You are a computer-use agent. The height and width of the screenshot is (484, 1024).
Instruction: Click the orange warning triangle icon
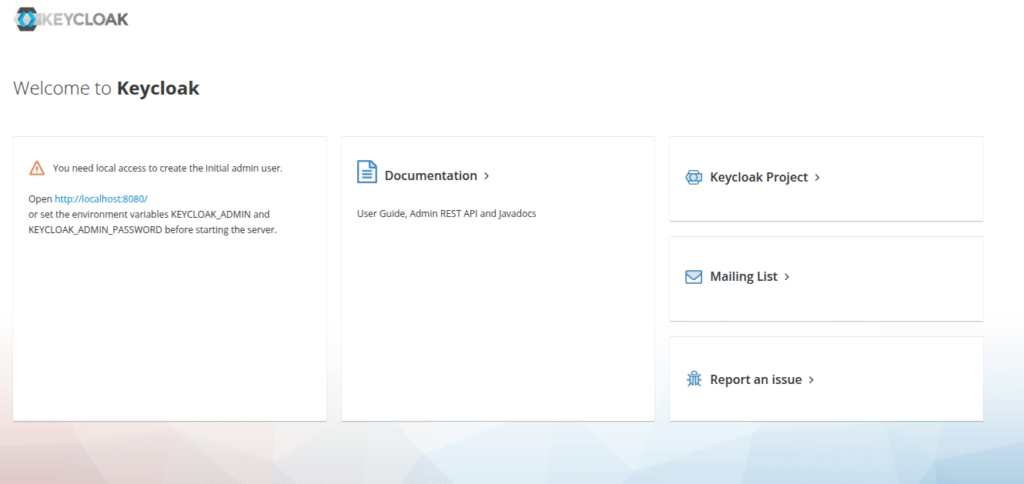point(37,168)
